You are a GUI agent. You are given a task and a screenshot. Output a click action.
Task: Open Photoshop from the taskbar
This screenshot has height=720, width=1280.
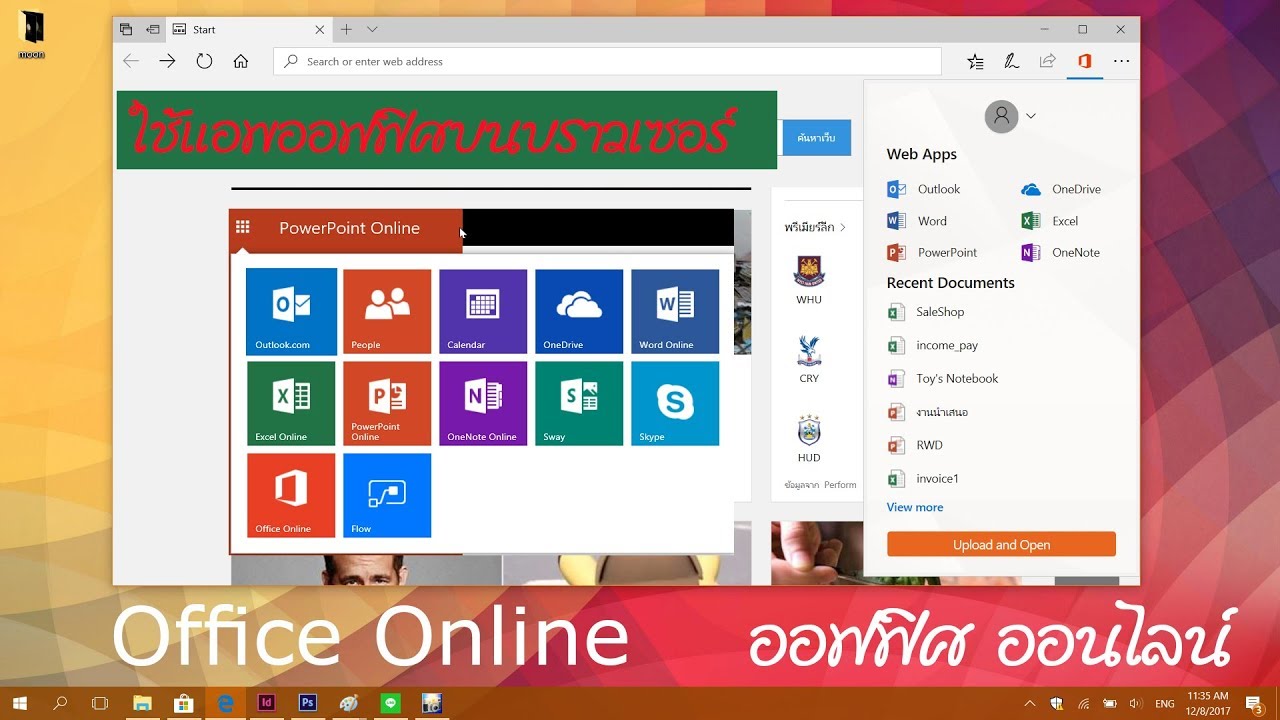(308, 703)
